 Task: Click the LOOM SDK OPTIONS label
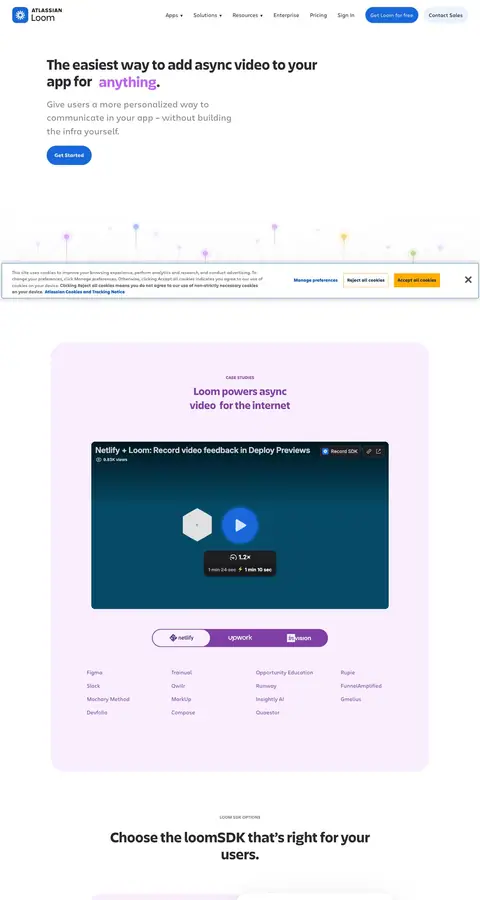(x=240, y=817)
